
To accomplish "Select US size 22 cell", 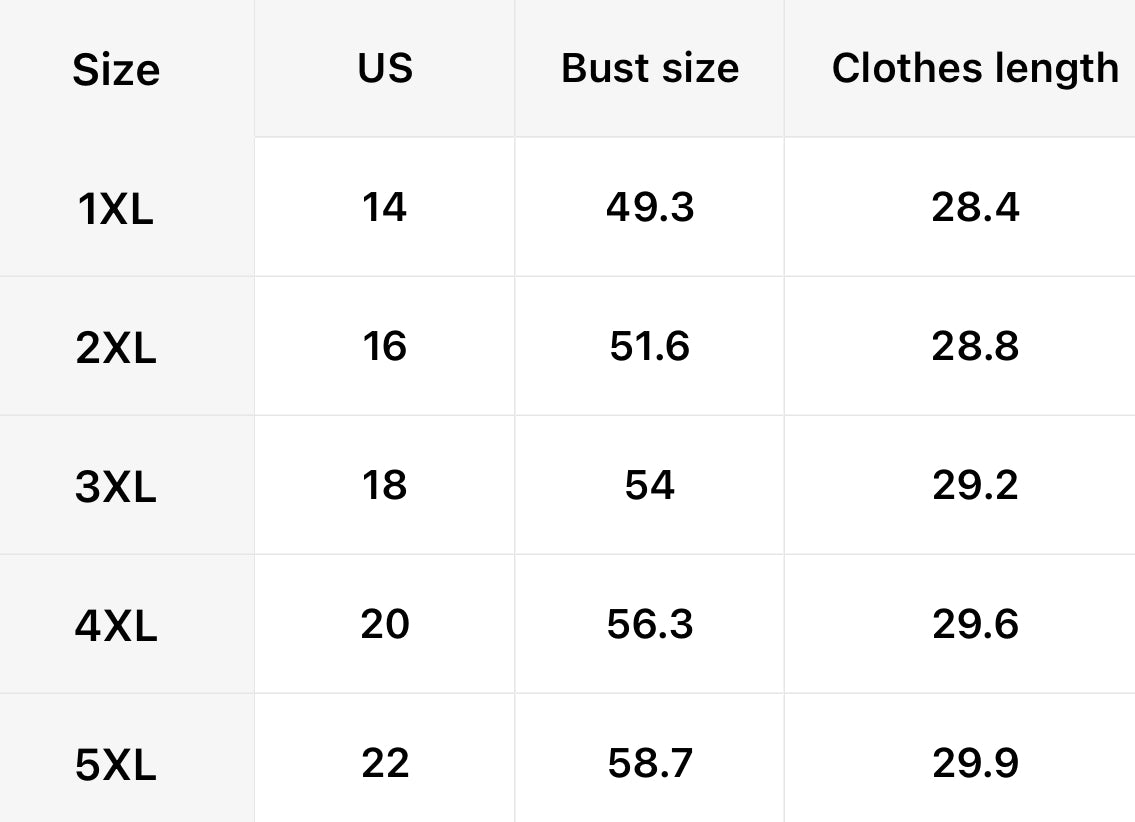I will coord(385,763).
